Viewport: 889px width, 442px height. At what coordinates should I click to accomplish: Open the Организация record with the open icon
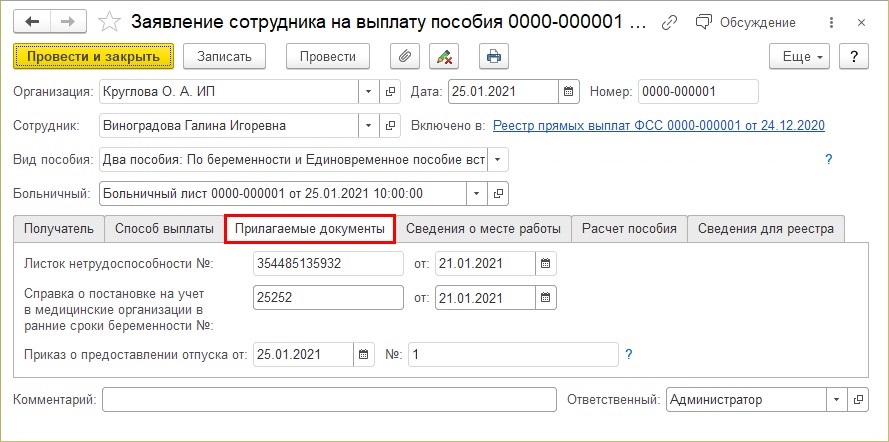pyautogui.click(x=390, y=92)
